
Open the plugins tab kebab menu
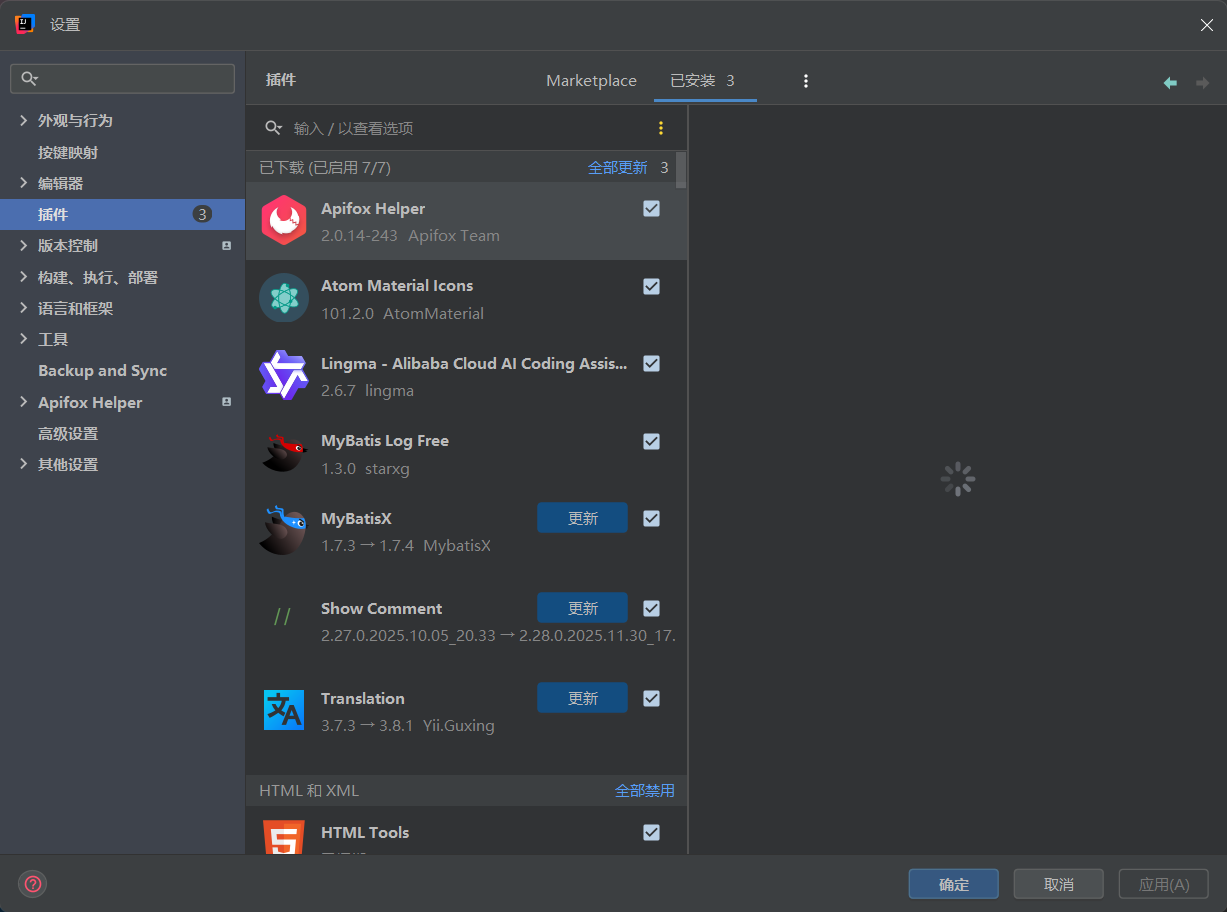pyautogui.click(x=806, y=81)
